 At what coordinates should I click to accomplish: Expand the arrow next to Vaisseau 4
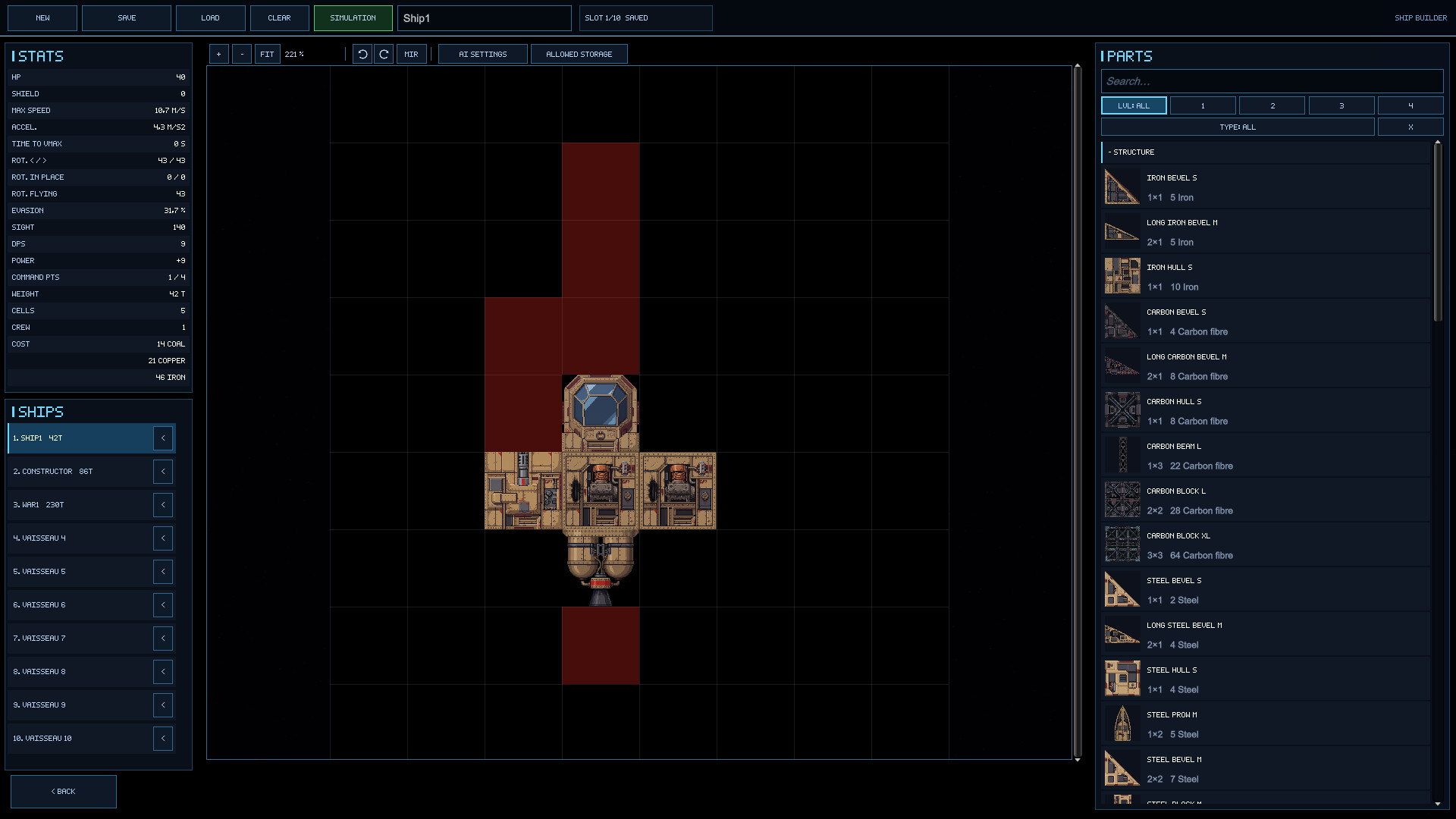(163, 538)
